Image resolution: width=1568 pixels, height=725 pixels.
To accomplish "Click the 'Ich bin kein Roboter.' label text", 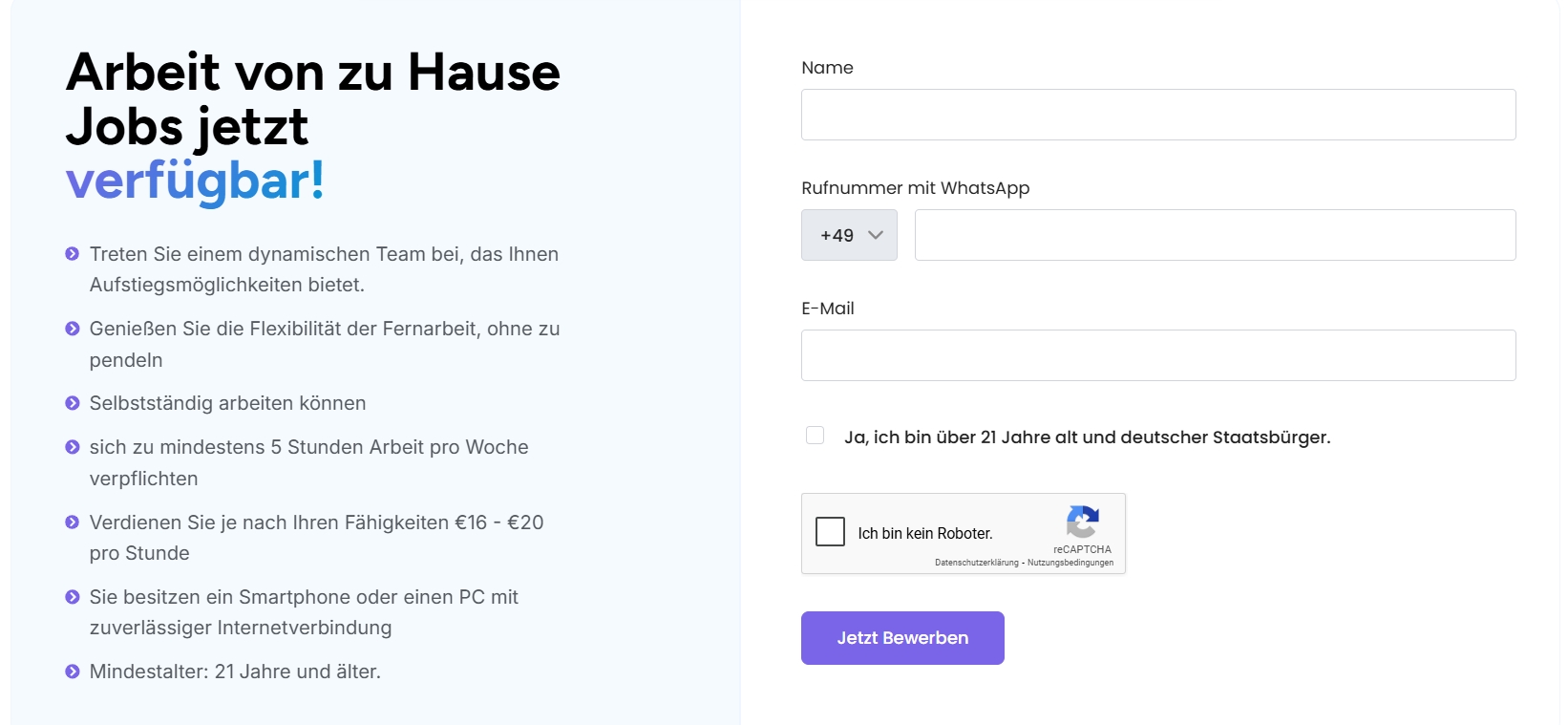I will [x=925, y=533].
